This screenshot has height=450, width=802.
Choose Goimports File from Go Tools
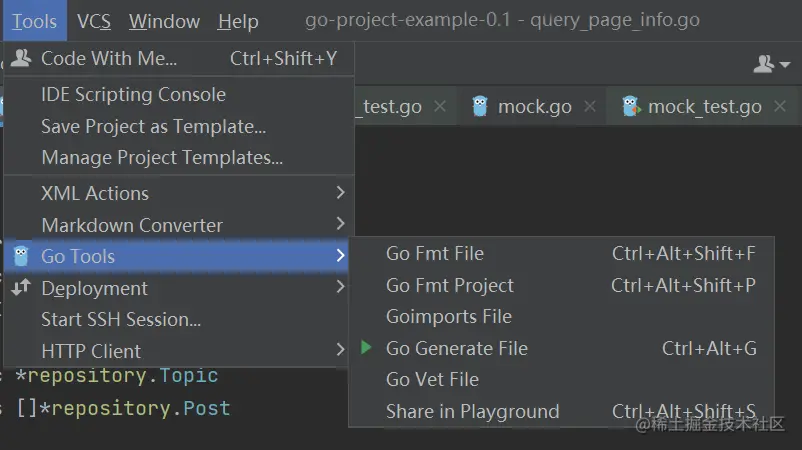(x=448, y=316)
